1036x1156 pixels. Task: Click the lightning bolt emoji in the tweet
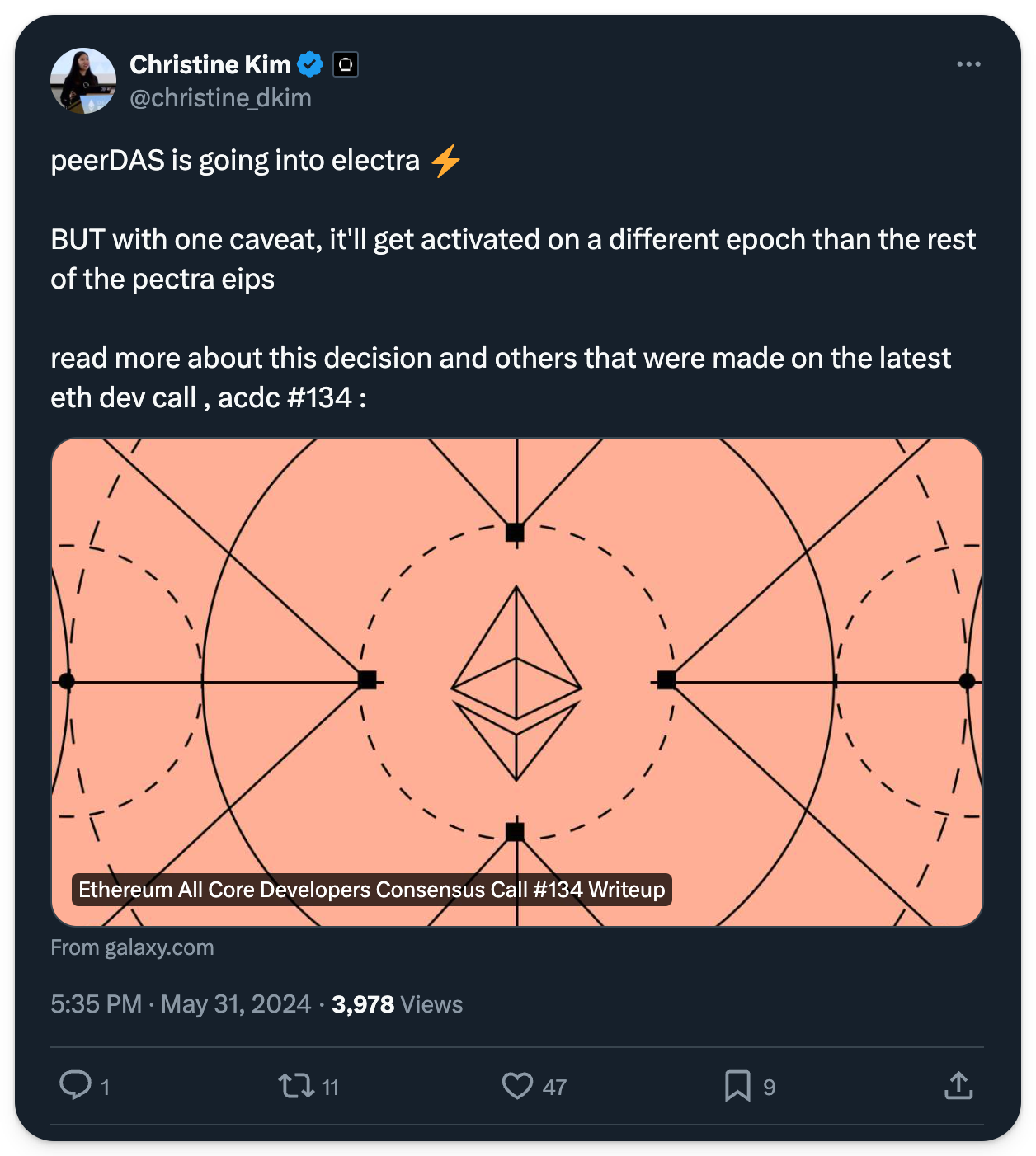click(445, 161)
